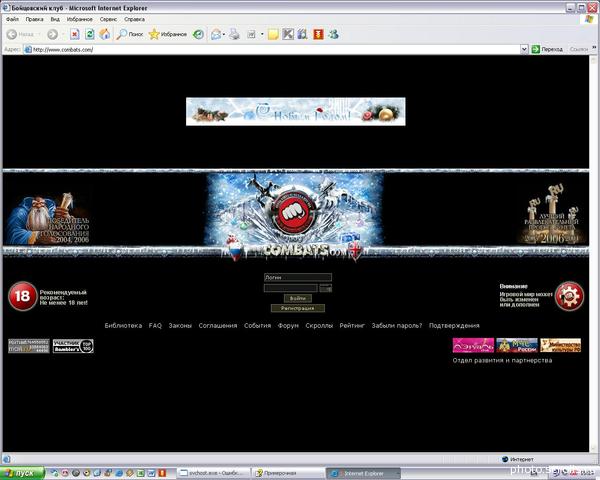Open the FAQ link

click(155, 326)
